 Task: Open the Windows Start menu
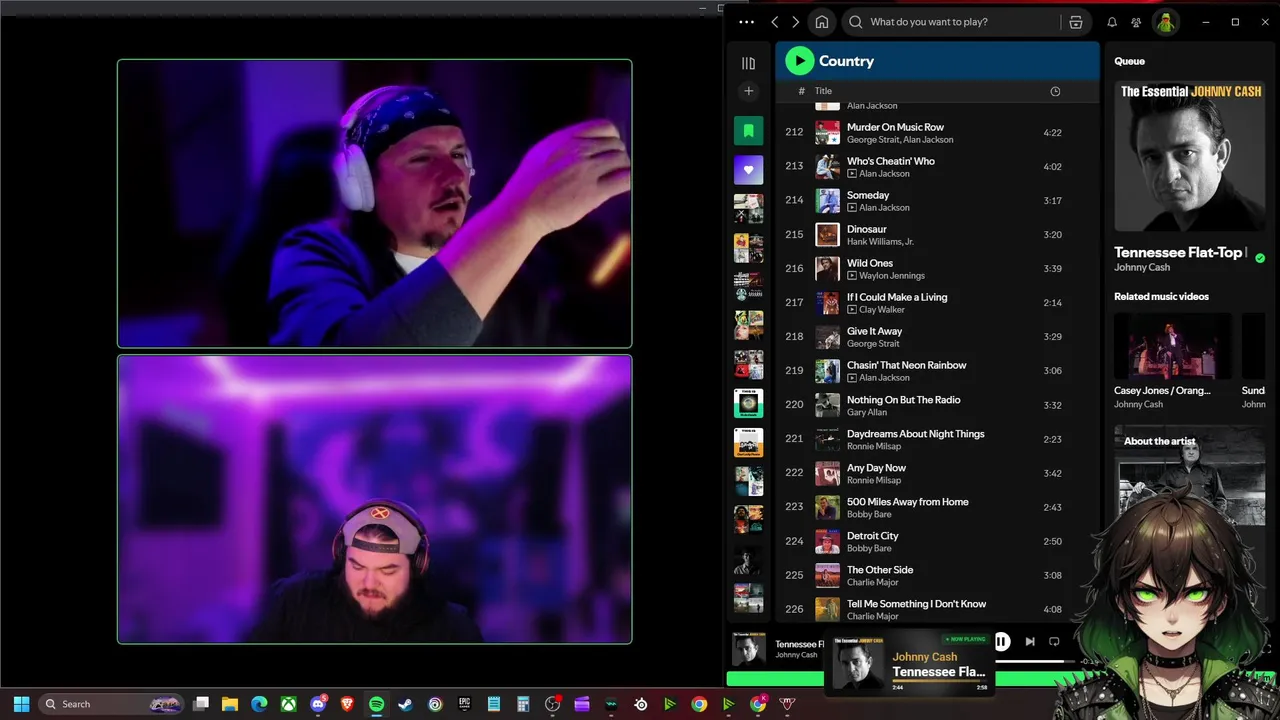(x=21, y=704)
